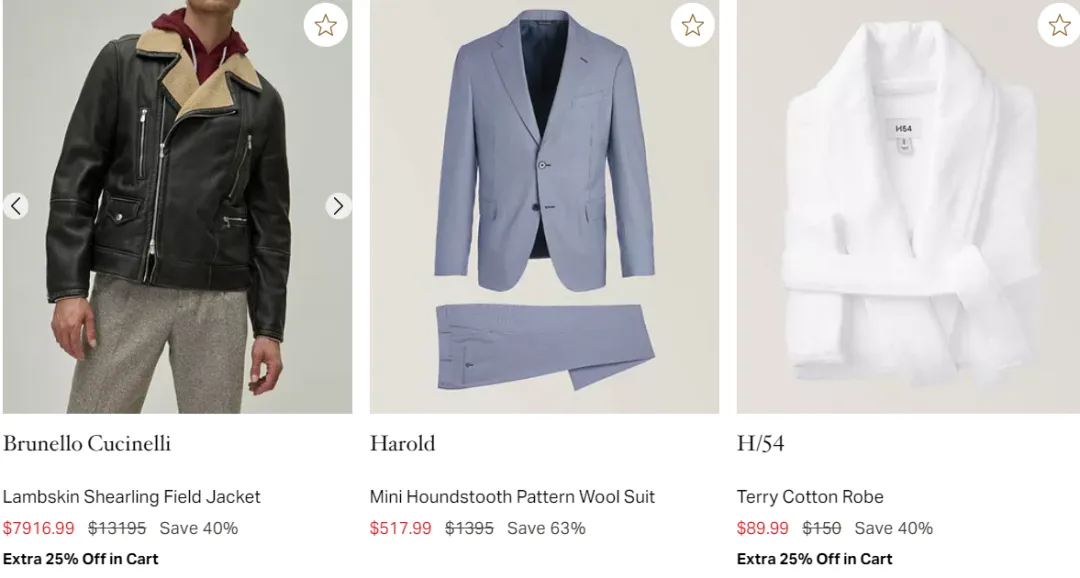
Task: Add the Lambskin Shearling Jacket to wishlist with star
Action: (x=325, y=25)
